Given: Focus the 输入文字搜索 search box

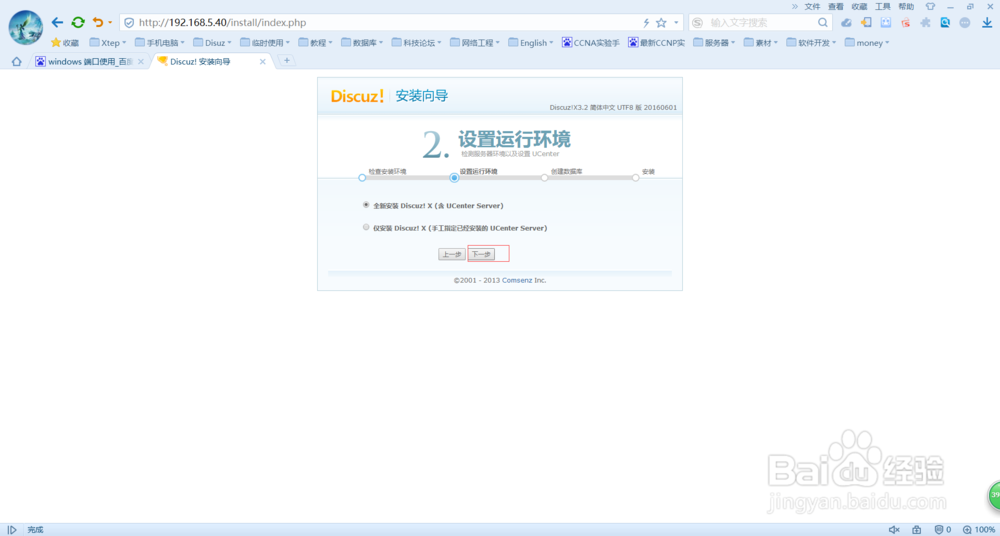Looking at the screenshot, I should click(x=762, y=22).
